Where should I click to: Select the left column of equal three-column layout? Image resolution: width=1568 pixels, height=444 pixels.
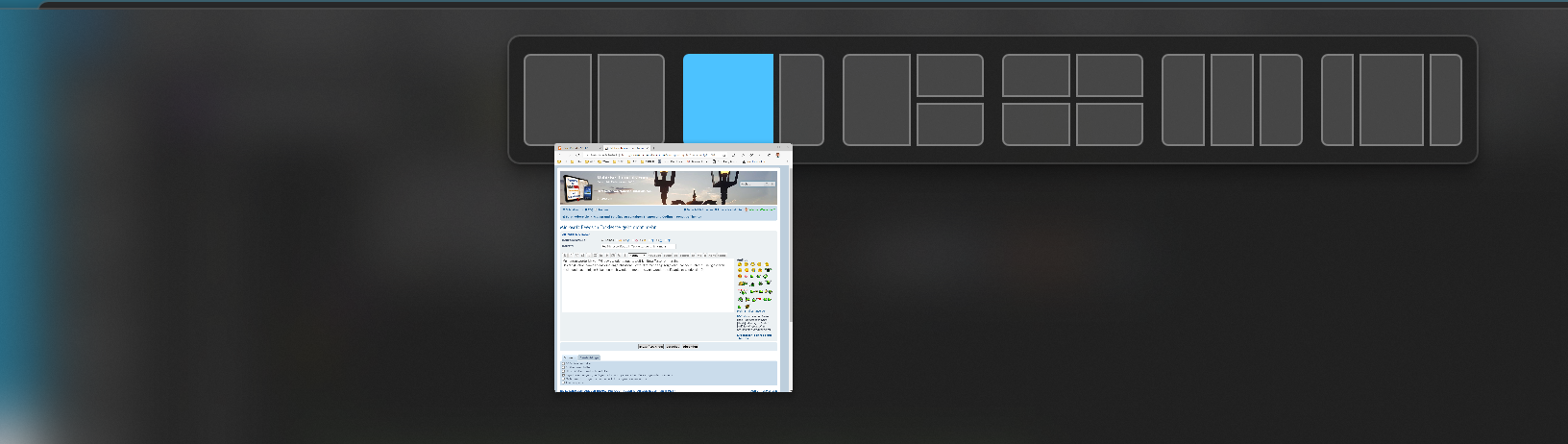coord(1183,100)
